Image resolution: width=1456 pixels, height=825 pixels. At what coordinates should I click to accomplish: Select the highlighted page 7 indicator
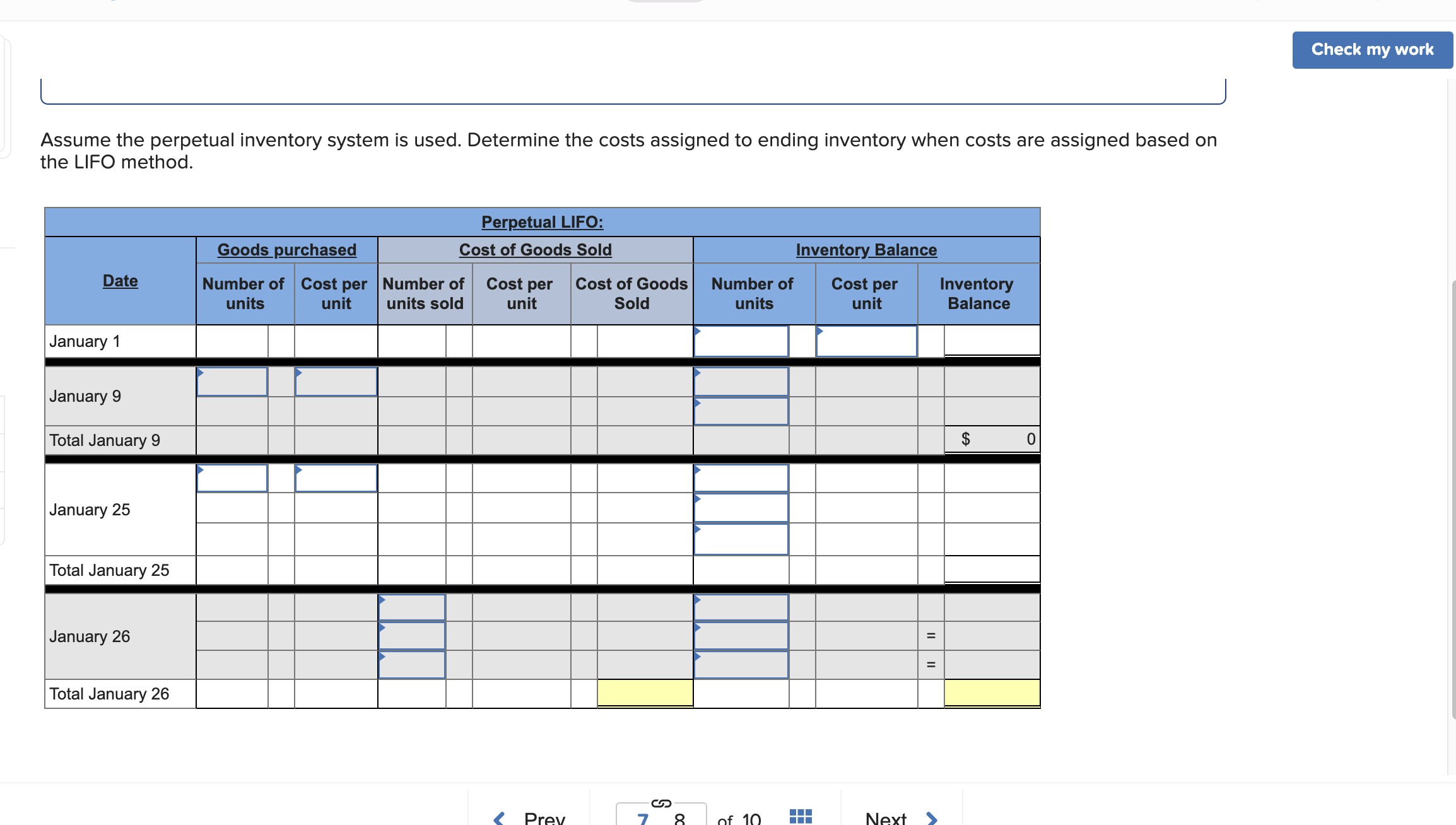pos(643,817)
